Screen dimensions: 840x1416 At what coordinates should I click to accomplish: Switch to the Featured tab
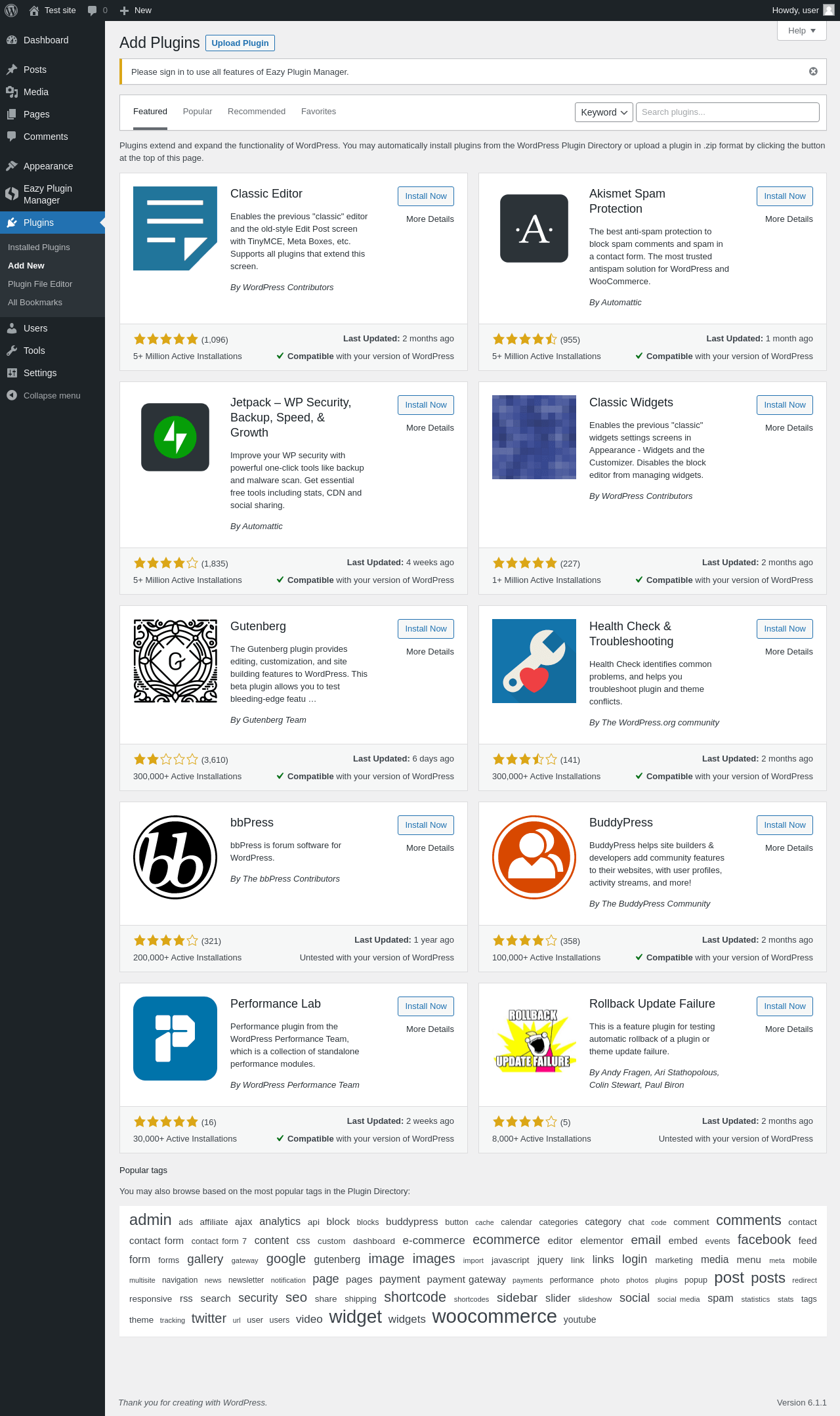tap(150, 112)
